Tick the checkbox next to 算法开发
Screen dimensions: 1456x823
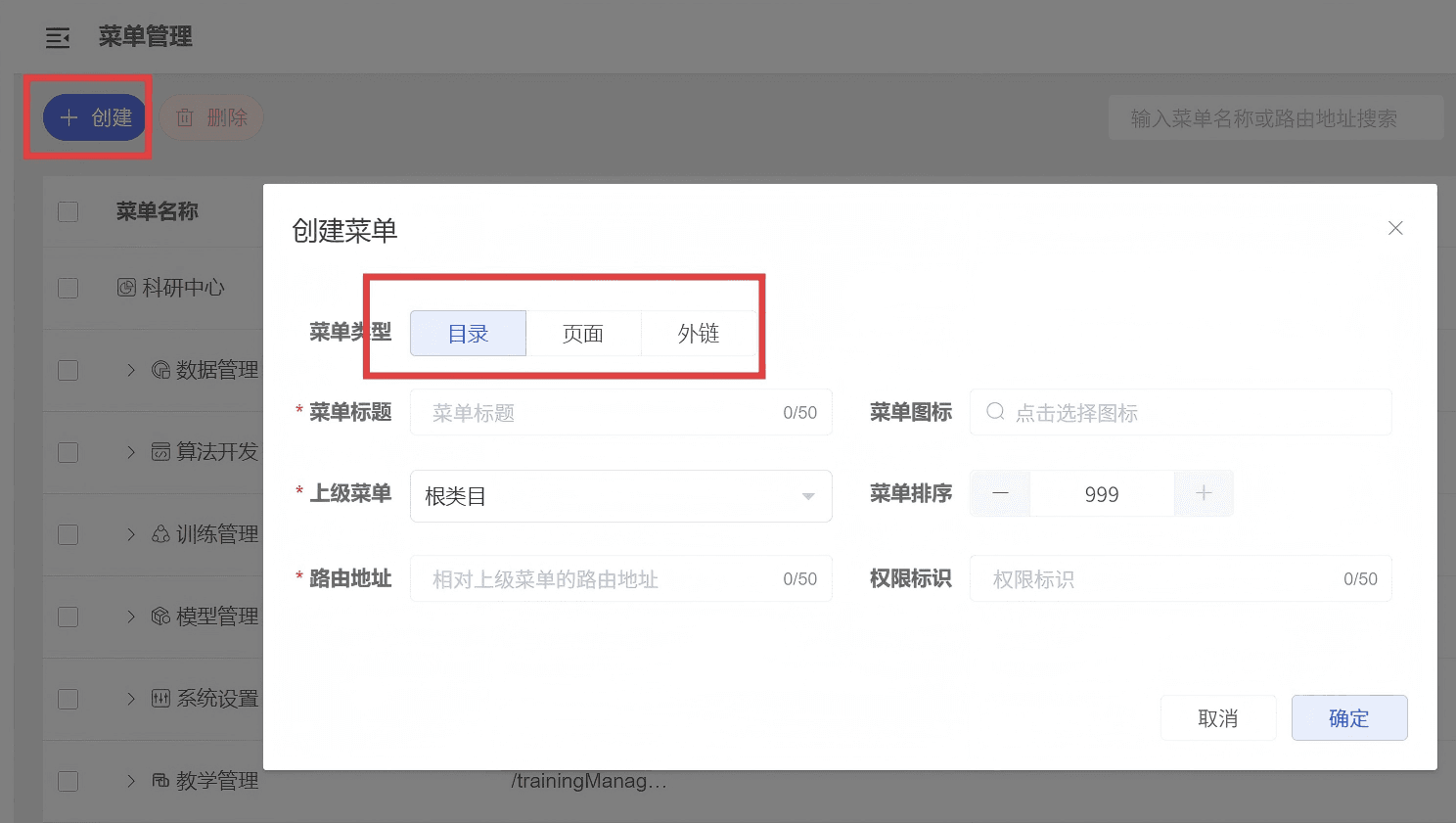click(68, 452)
